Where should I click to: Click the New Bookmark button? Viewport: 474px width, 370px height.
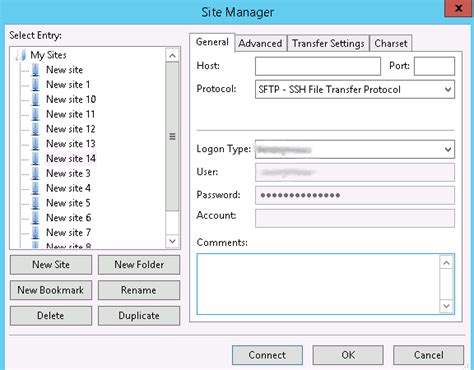[x=51, y=290]
